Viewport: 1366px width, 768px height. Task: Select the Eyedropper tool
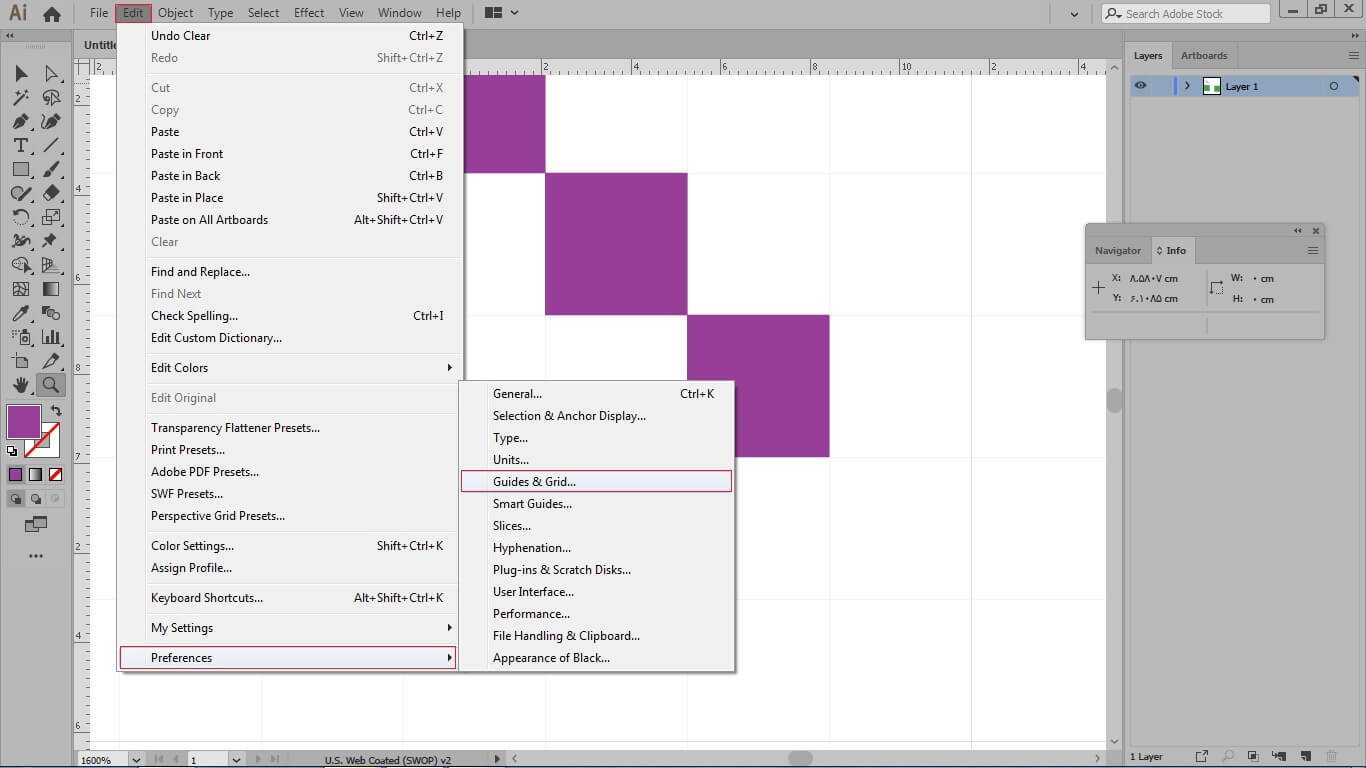[20, 313]
